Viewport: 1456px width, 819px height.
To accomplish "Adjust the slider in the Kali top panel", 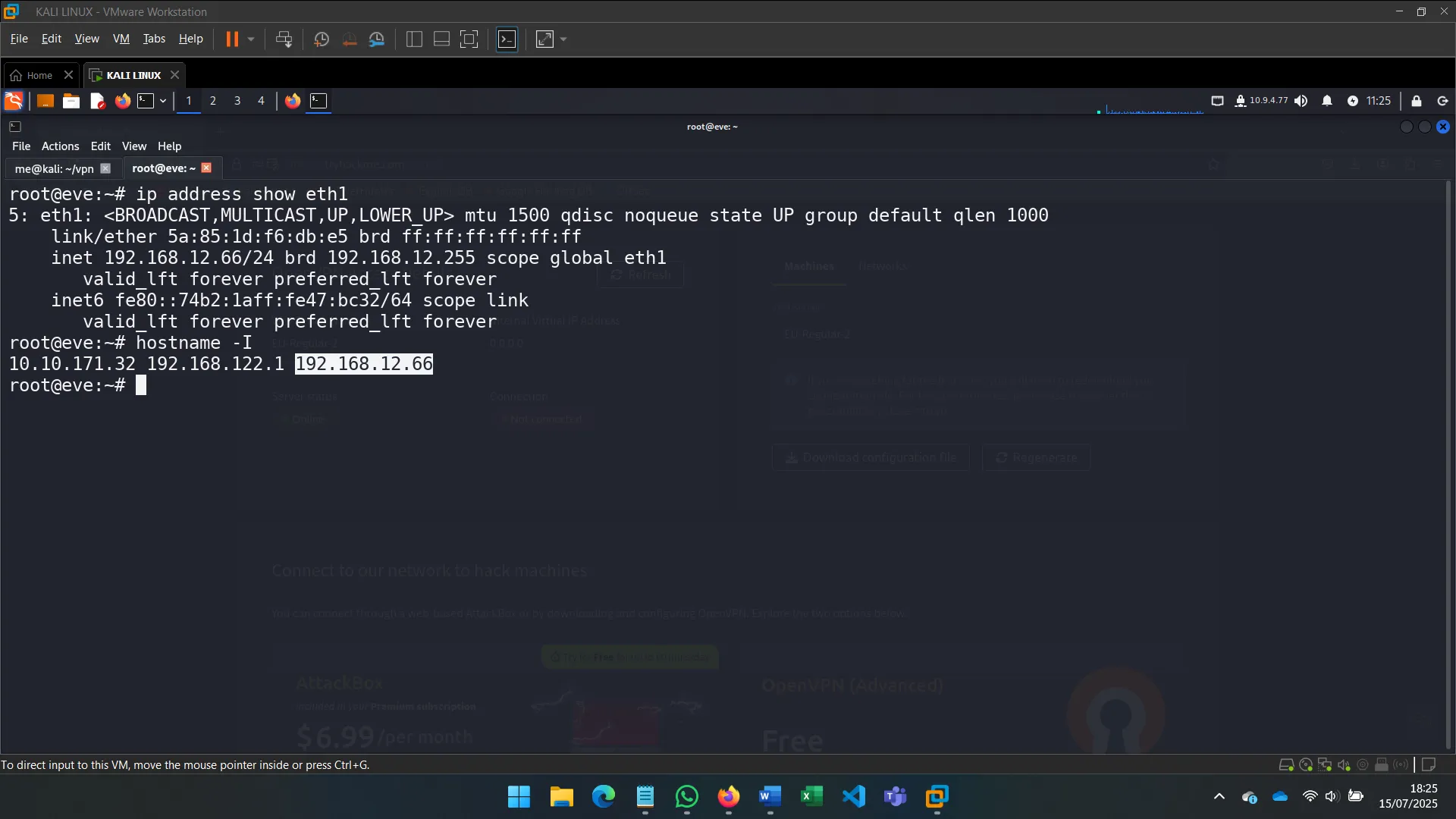I will tap(1153, 109).
